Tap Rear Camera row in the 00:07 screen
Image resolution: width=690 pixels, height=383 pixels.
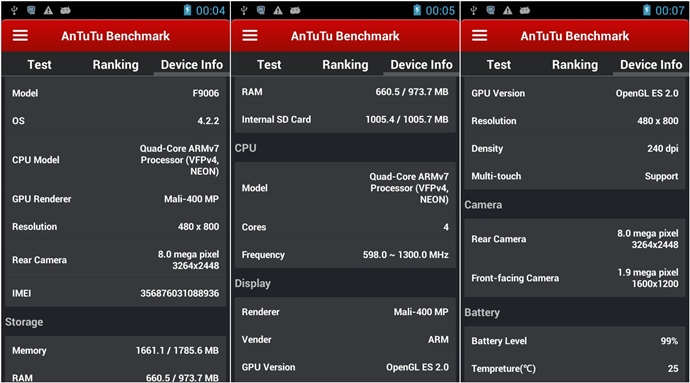click(575, 239)
